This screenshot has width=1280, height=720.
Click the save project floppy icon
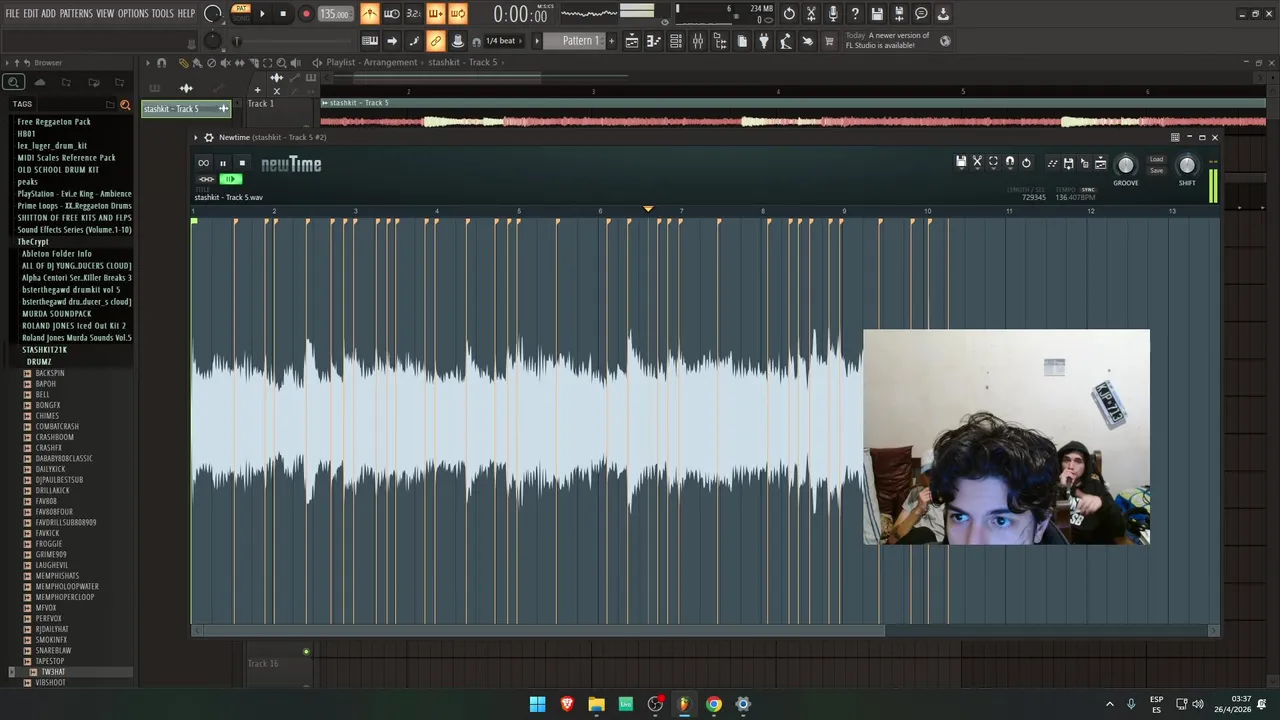[877, 14]
